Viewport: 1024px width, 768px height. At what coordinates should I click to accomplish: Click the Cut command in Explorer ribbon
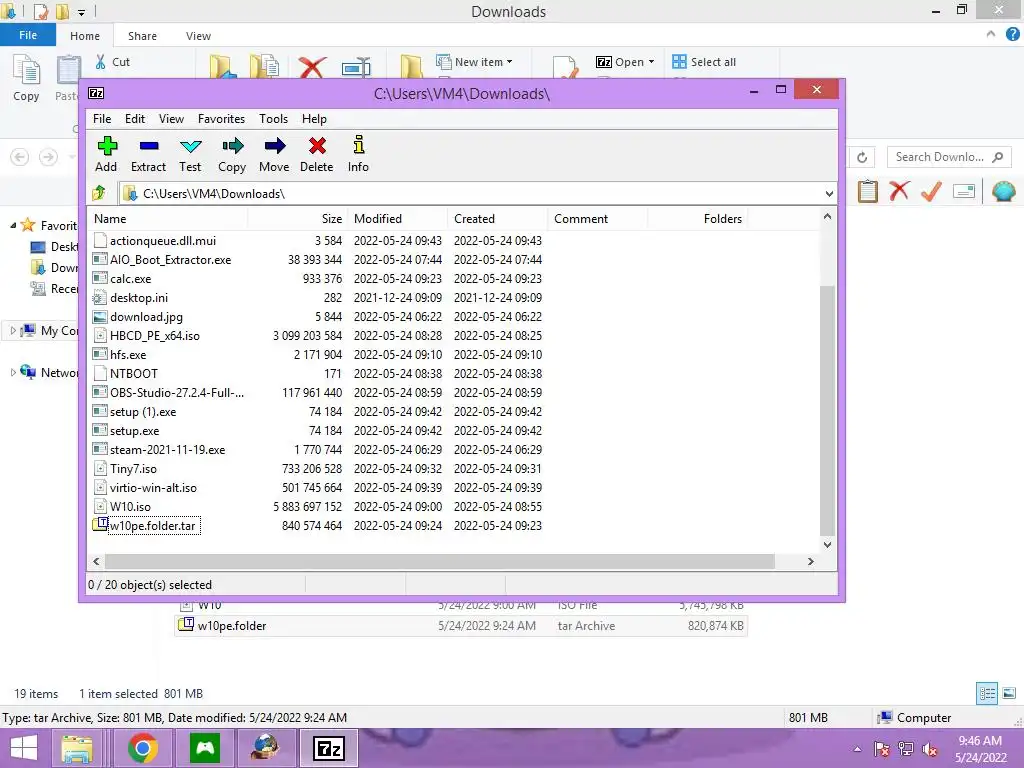[113, 62]
